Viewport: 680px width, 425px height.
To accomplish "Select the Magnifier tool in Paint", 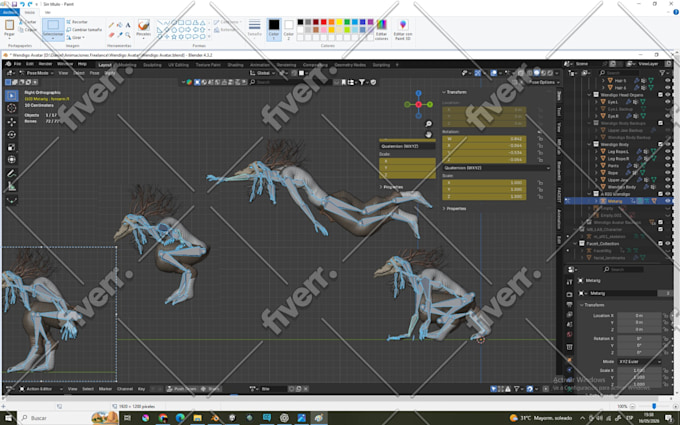I will tap(128, 34).
